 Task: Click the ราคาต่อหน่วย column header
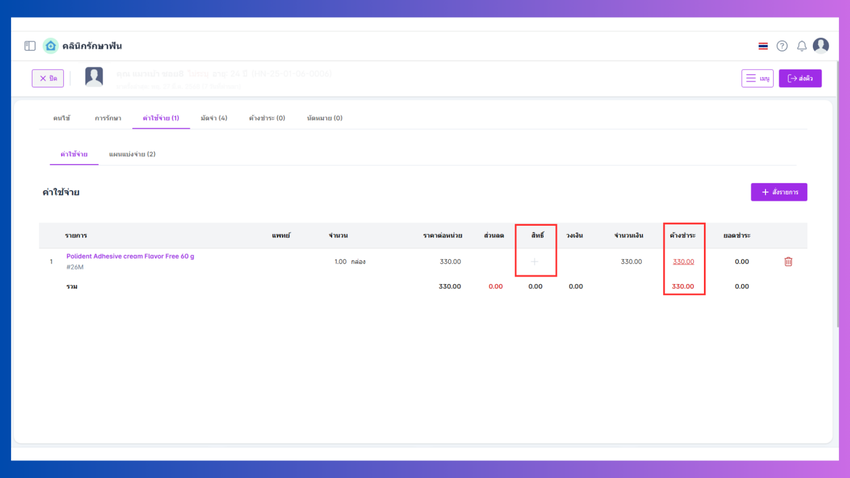pyautogui.click(x=442, y=236)
